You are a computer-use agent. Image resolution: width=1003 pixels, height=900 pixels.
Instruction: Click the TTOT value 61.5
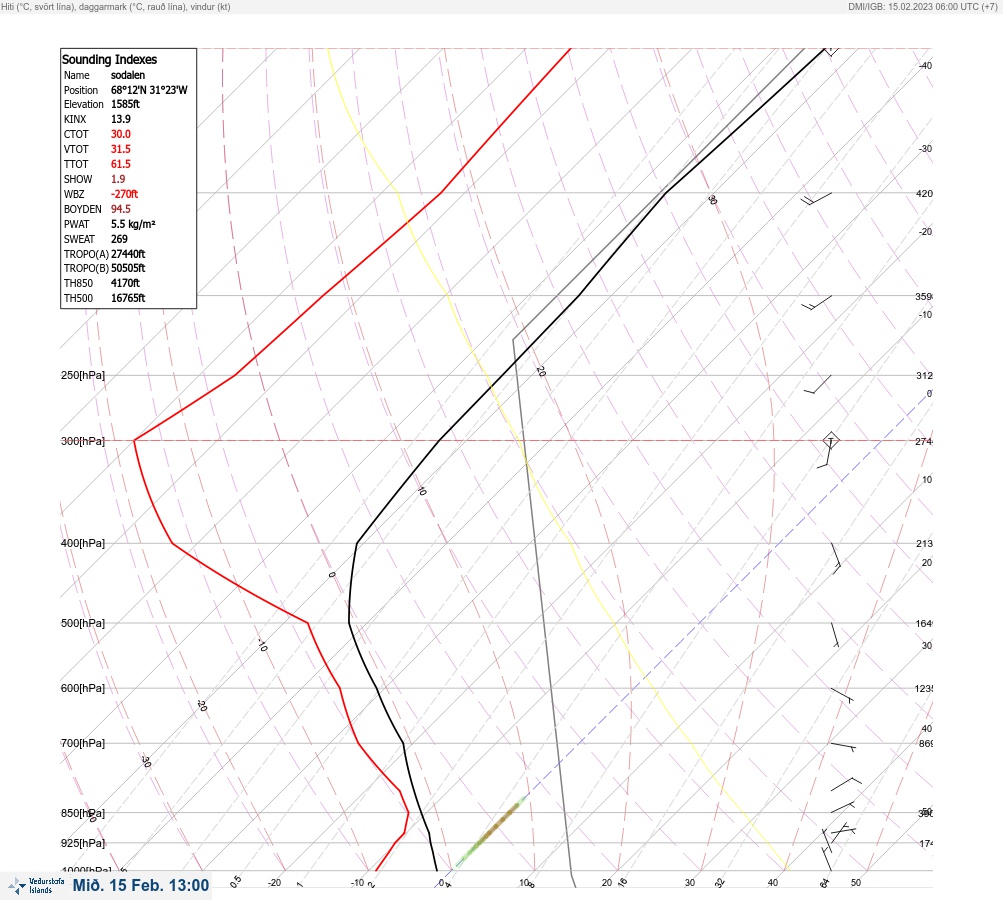pos(121,164)
